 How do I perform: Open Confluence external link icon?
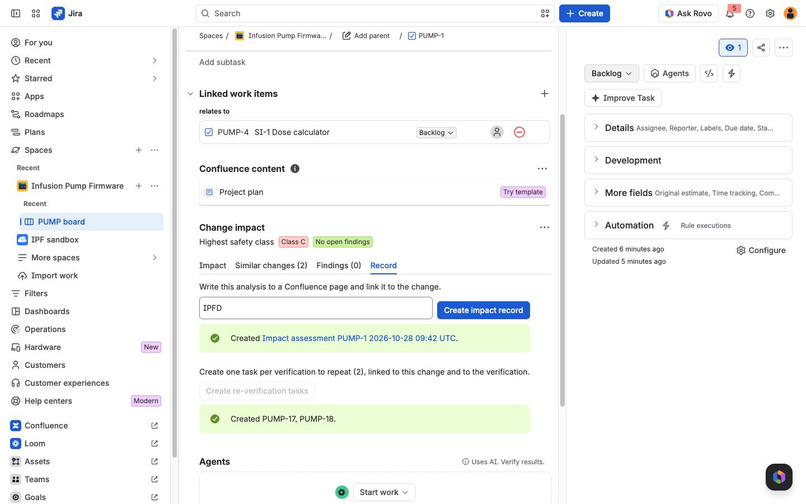pyautogui.click(x=154, y=425)
